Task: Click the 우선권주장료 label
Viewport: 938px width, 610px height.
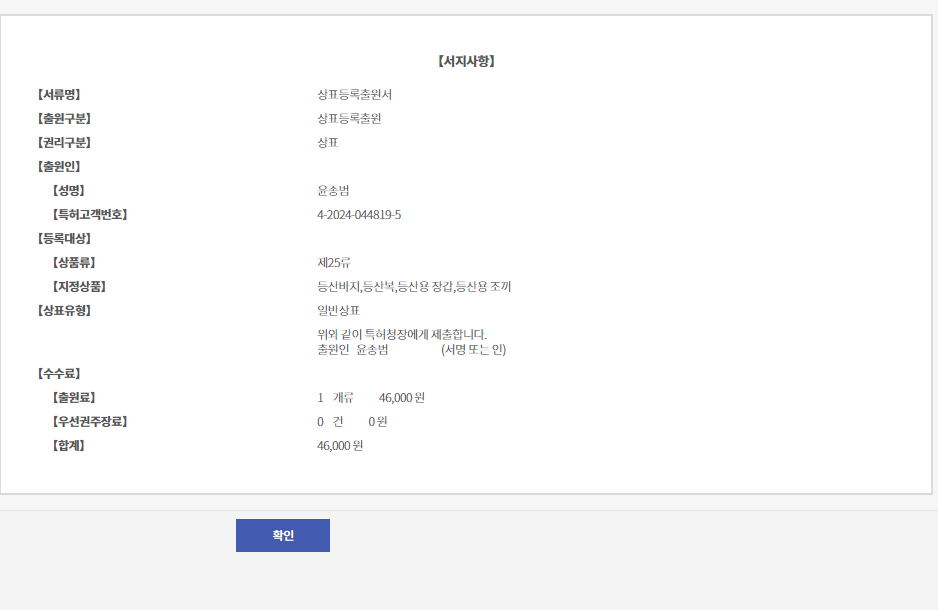Action: [90, 421]
